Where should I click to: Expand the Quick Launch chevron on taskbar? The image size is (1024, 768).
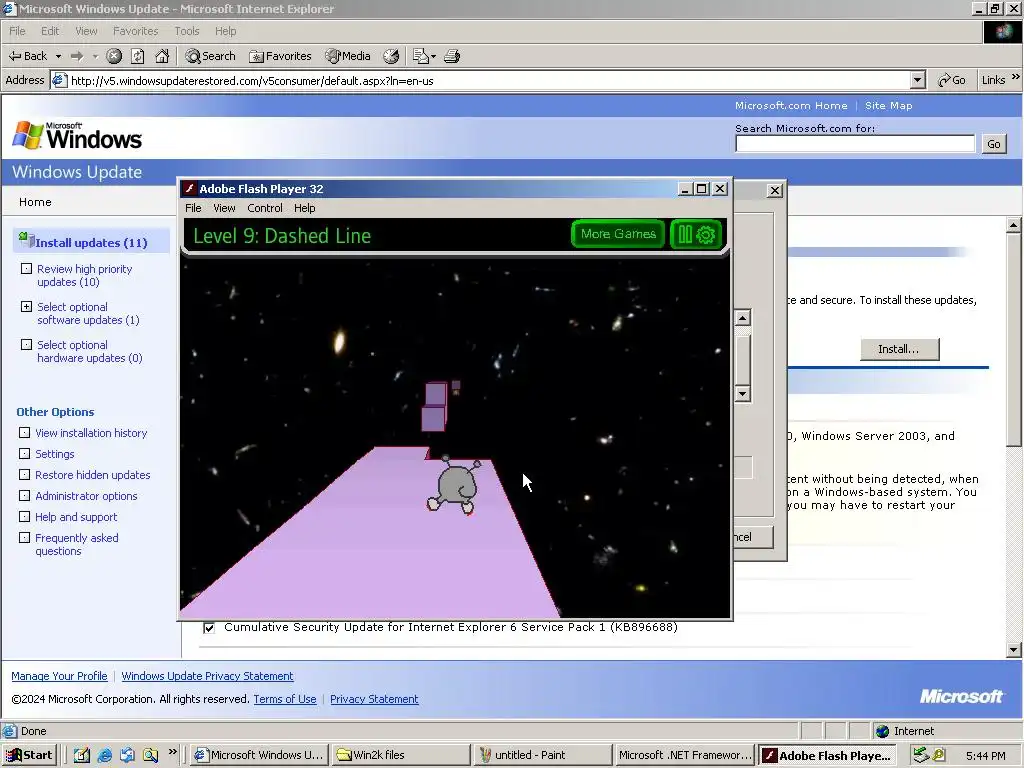172,752
